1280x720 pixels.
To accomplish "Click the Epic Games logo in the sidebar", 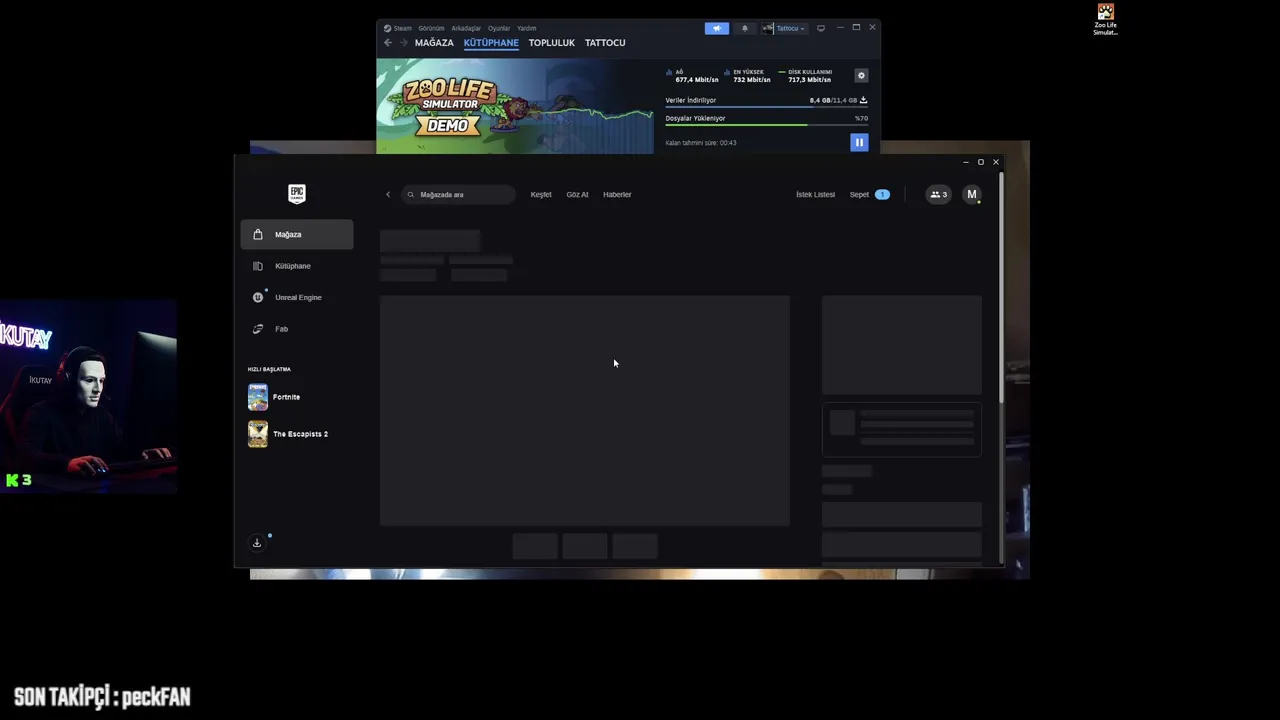I will (x=297, y=194).
